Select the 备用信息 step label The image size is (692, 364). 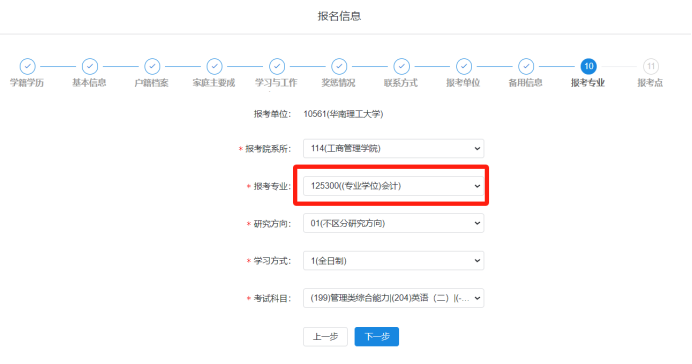point(525,83)
